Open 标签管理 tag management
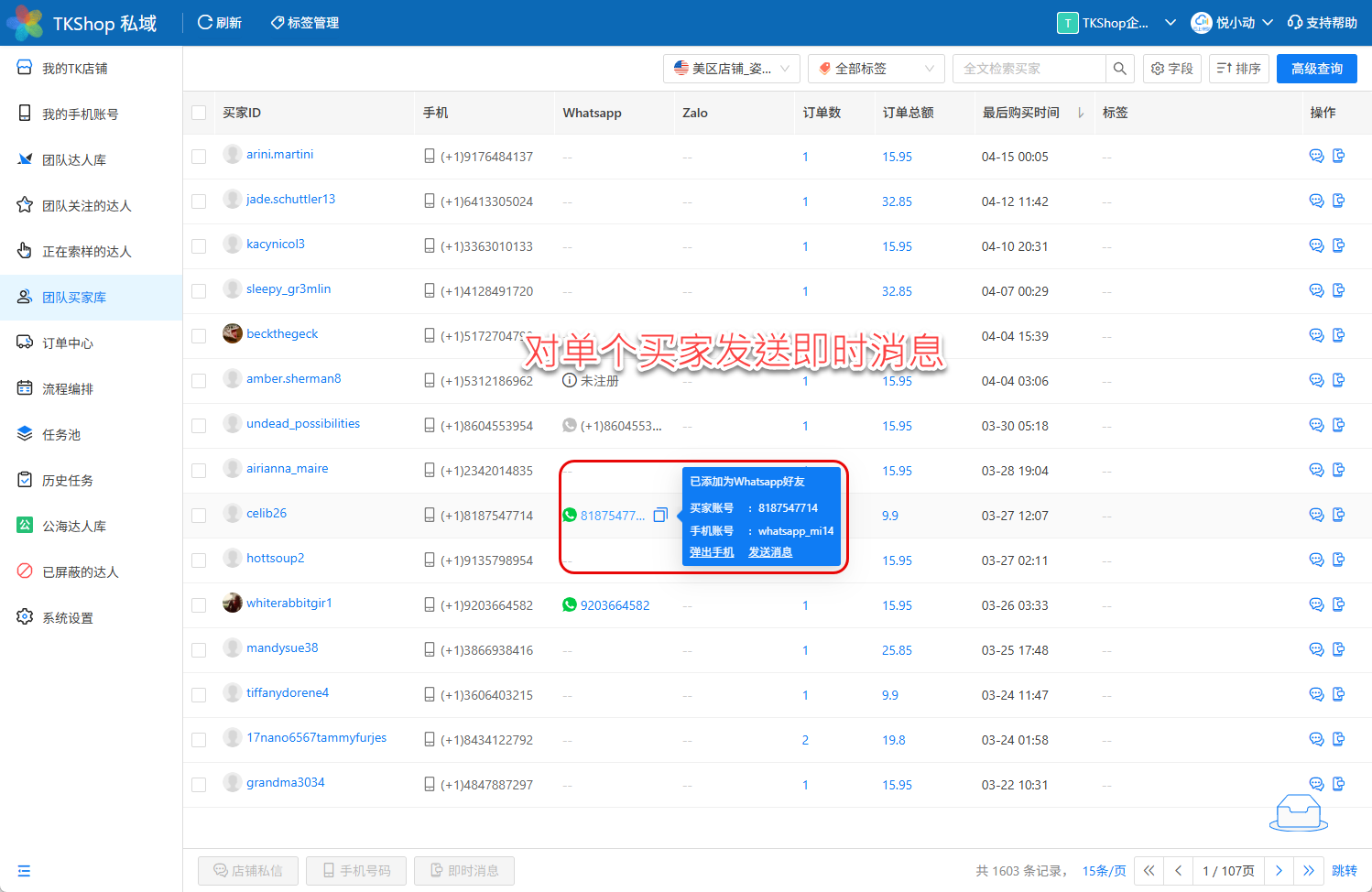The width and height of the screenshot is (1372, 892). click(x=305, y=23)
